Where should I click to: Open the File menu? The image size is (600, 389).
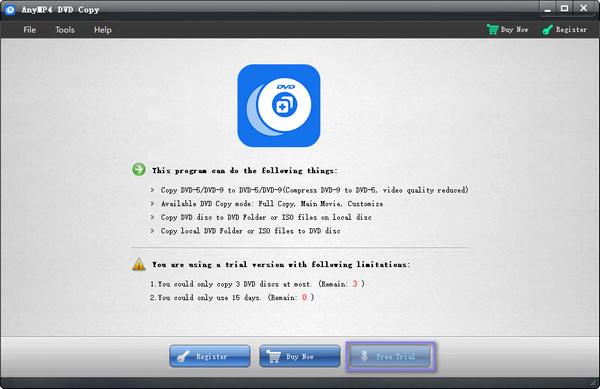pos(29,30)
